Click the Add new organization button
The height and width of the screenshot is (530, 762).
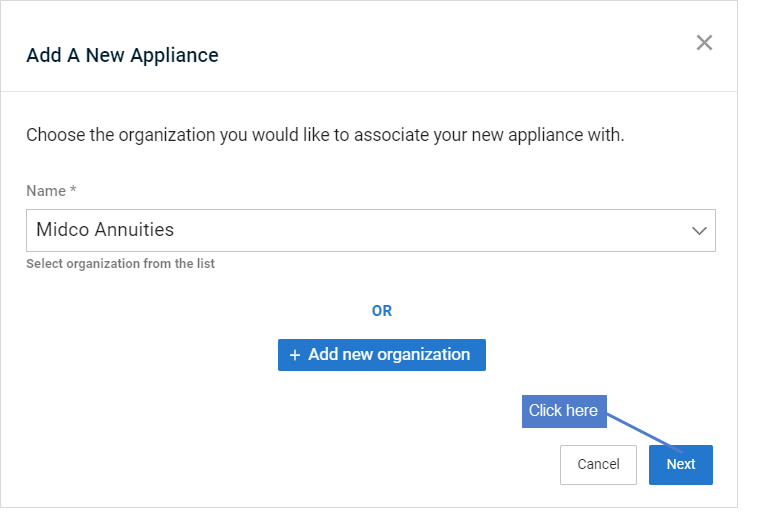point(382,355)
